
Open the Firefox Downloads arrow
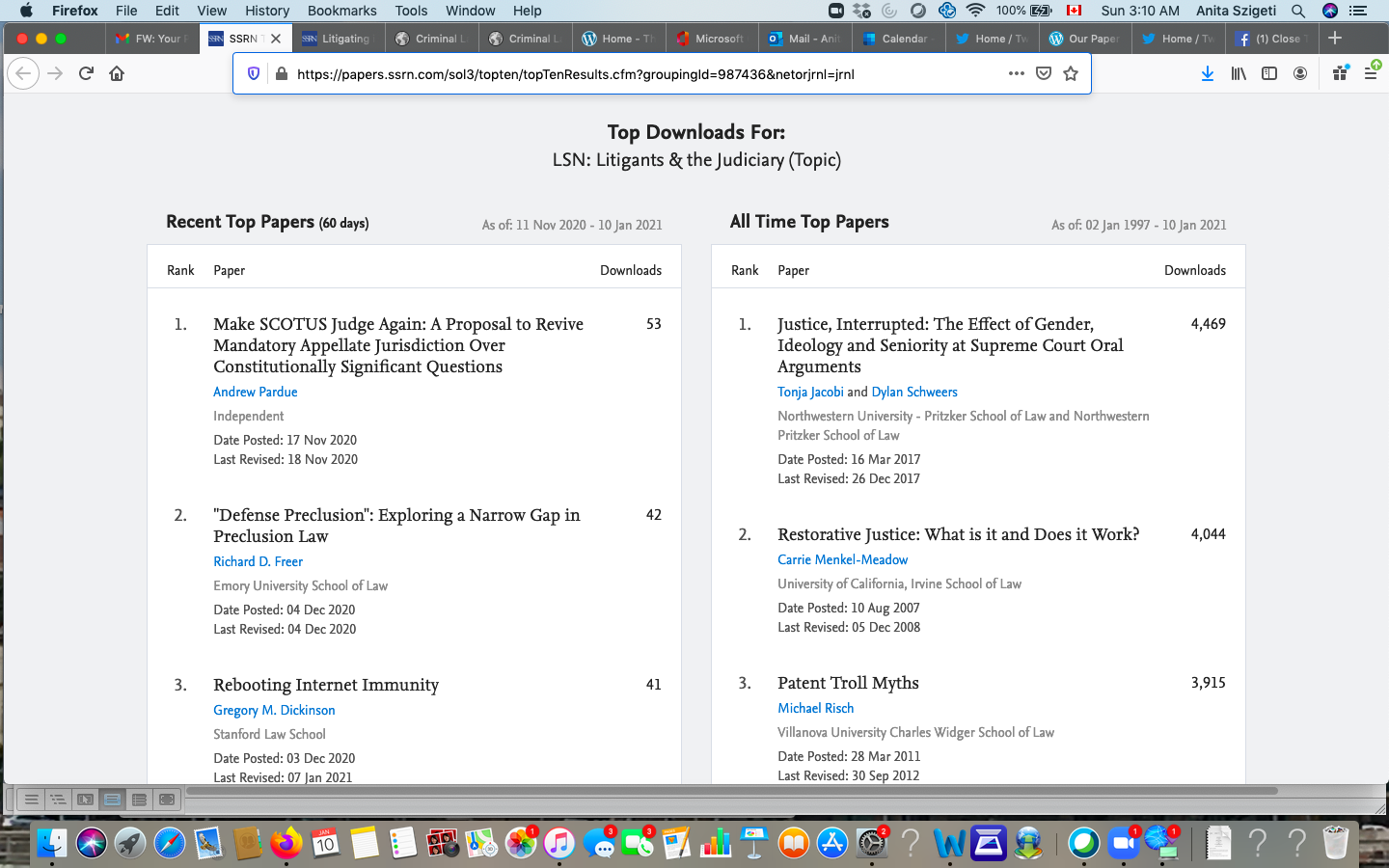point(1207,73)
